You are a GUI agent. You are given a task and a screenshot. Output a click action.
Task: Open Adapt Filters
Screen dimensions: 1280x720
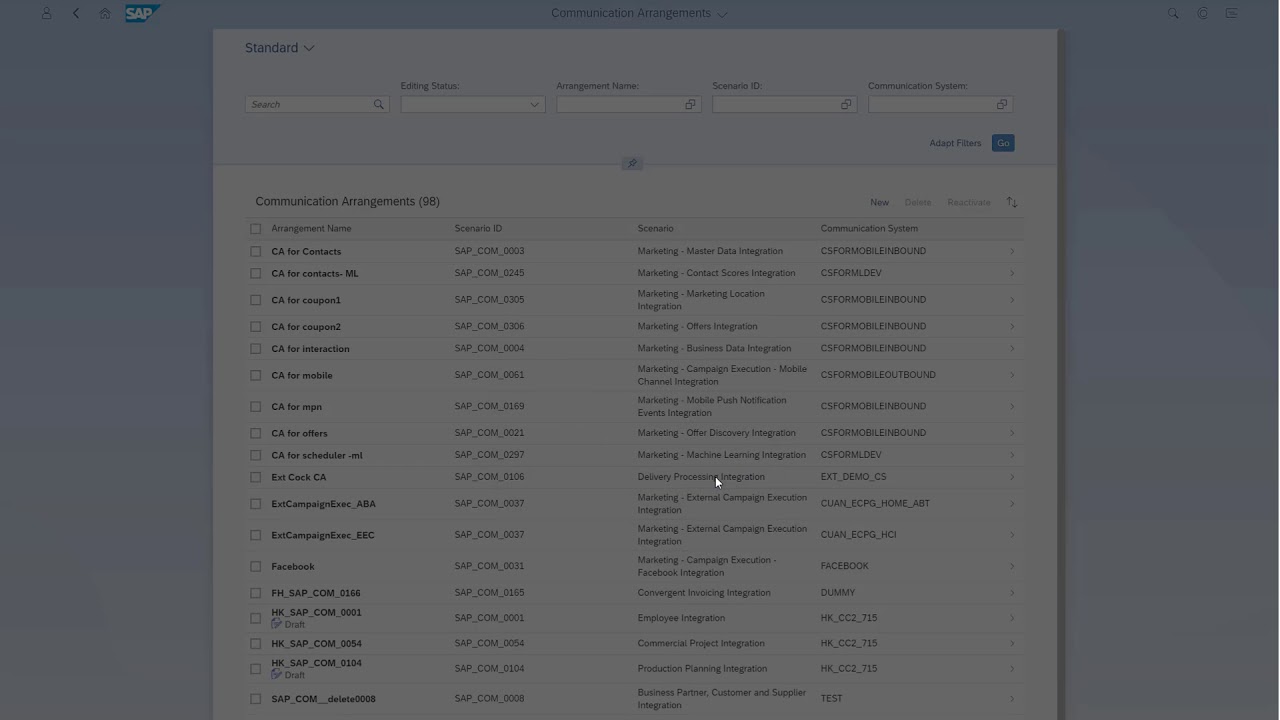[x=955, y=143]
